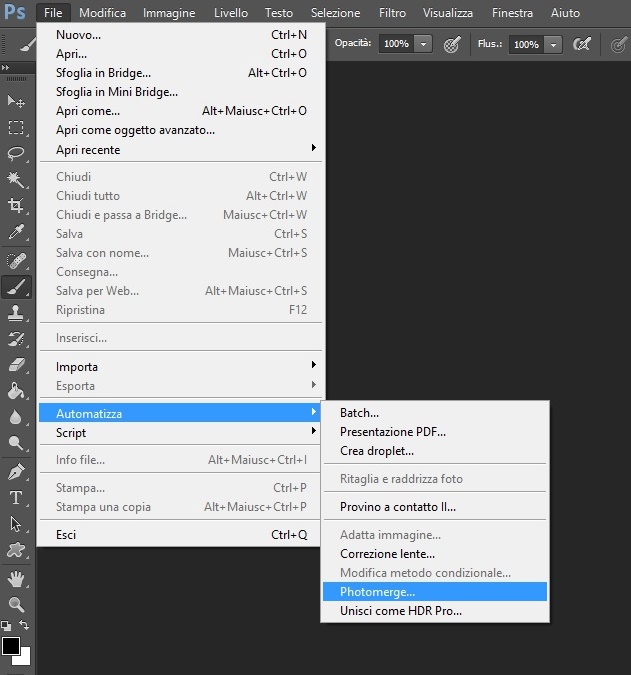Image resolution: width=631 pixels, height=675 pixels.
Task: Open the Modifica menu
Action: pos(102,13)
